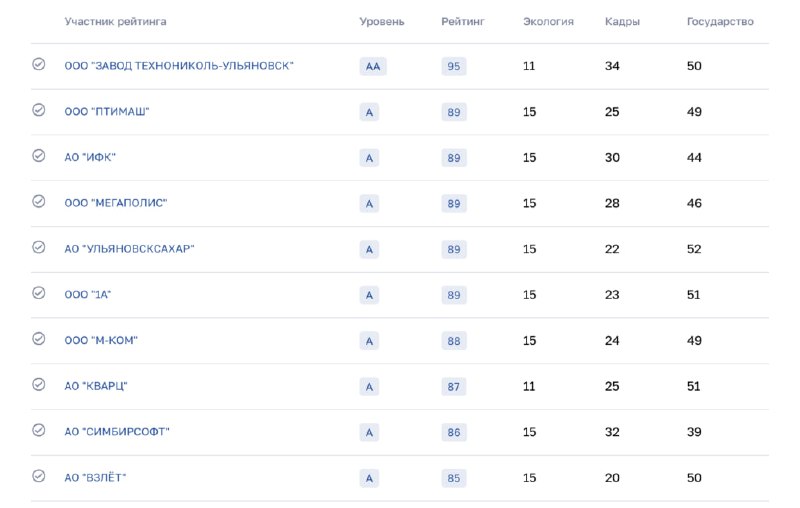Image resolution: width=800 pixels, height=508 pixels.
Task: Click check icon beside ООО "МЕГАПОЛИС"
Action: [x=39, y=201]
